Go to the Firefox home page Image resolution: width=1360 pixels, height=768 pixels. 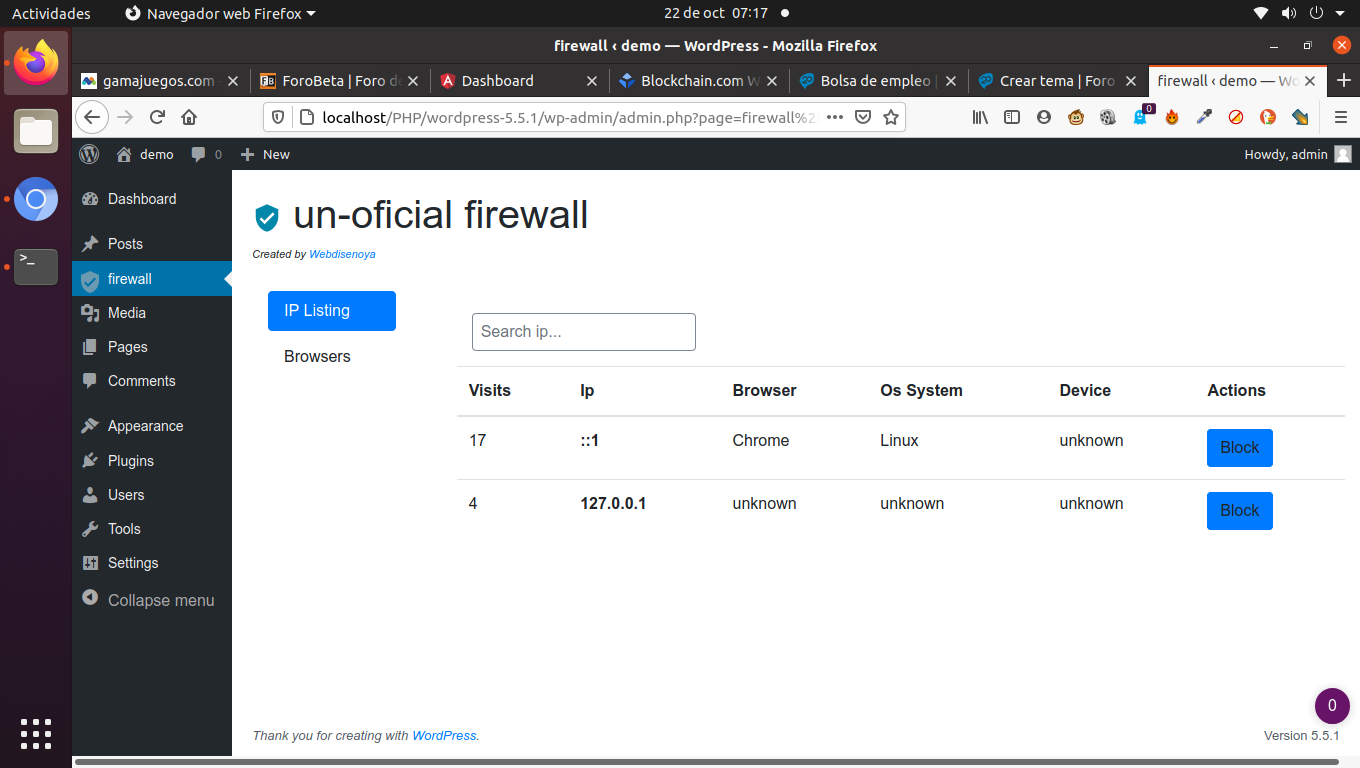coord(189,117)
